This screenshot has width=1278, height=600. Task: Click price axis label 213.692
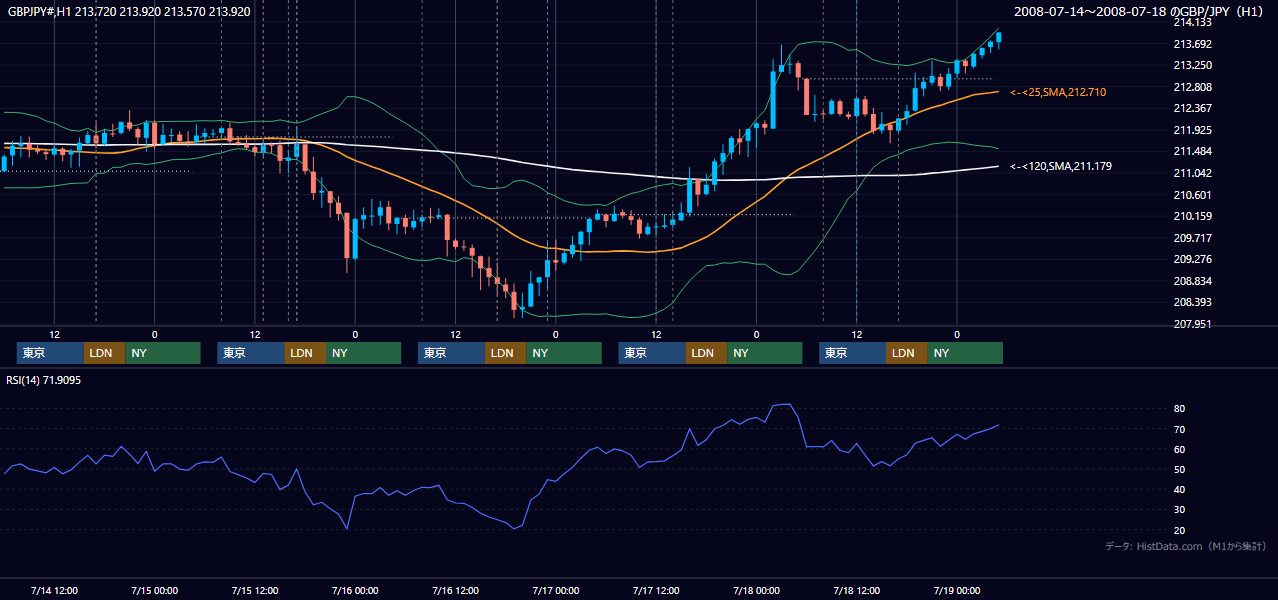pos(1192,44)
